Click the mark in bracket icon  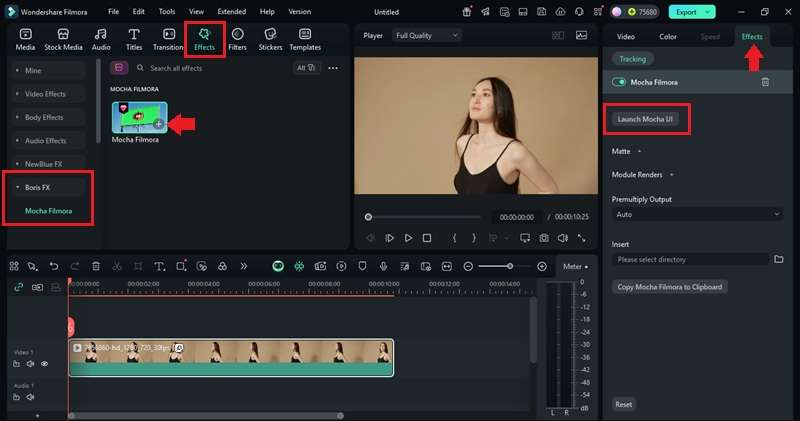pyautogui.click(x=455, y=238)
